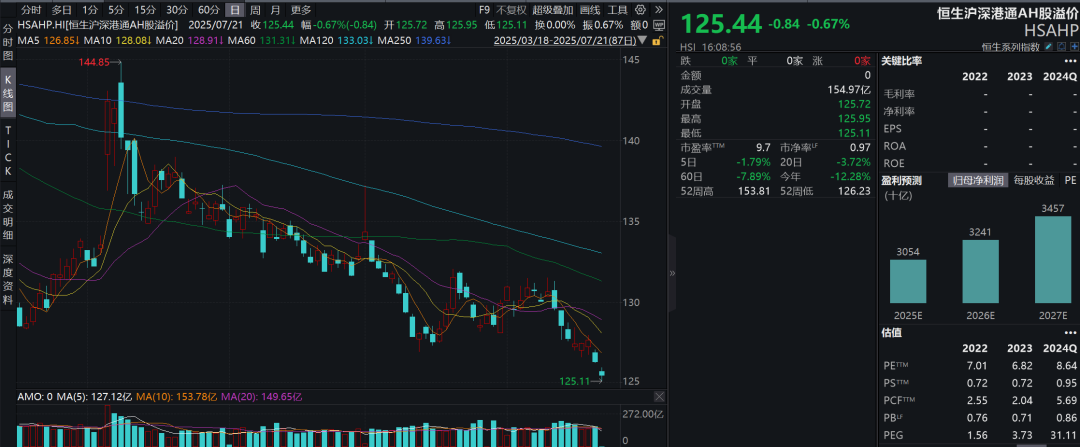Select the 每股收益 forecast tab

[1034, 180]
